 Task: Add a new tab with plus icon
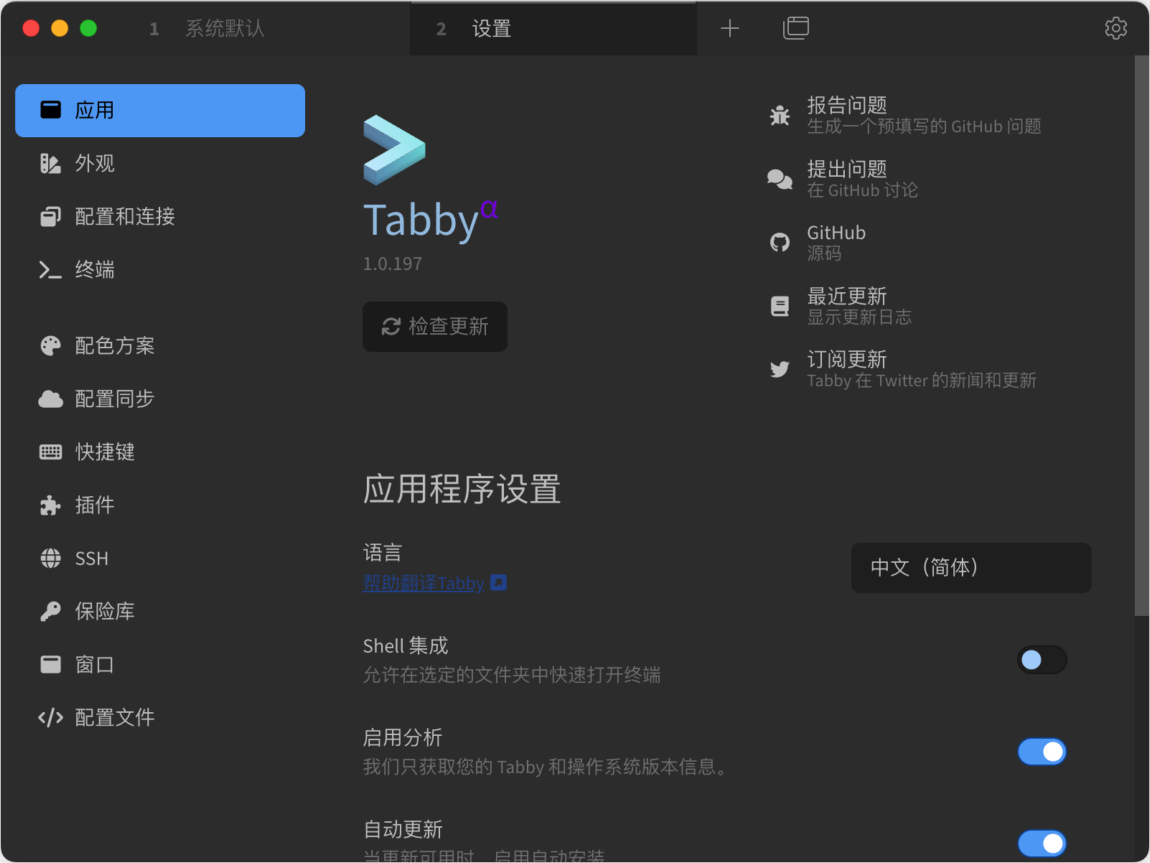tap(730, 29)
